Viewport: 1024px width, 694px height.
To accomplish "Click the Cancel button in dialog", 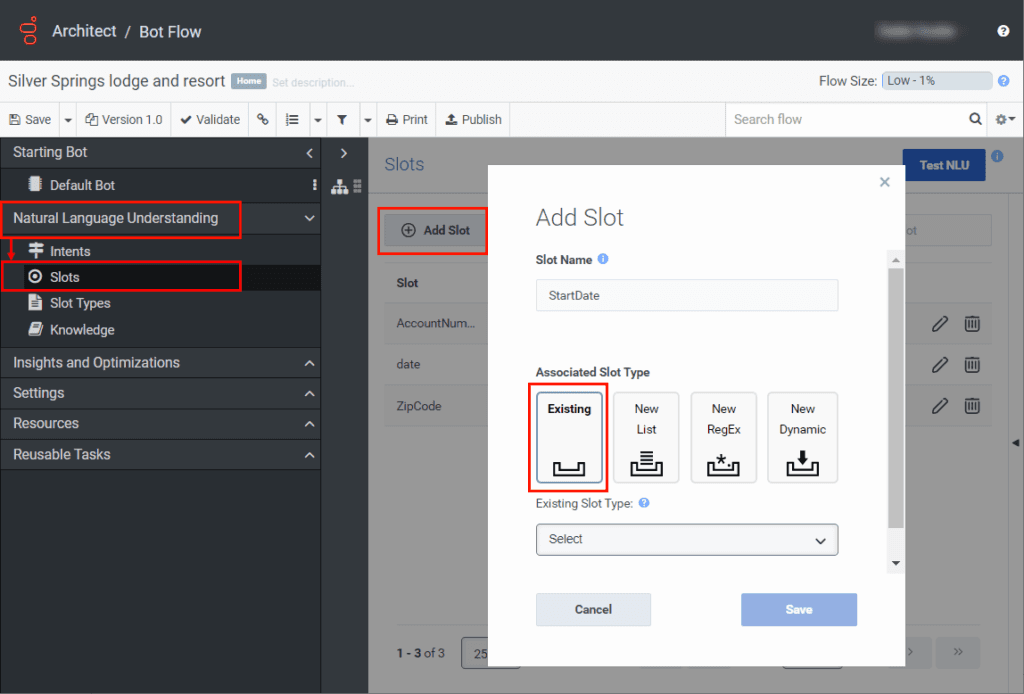I will [x=593, y=609].
